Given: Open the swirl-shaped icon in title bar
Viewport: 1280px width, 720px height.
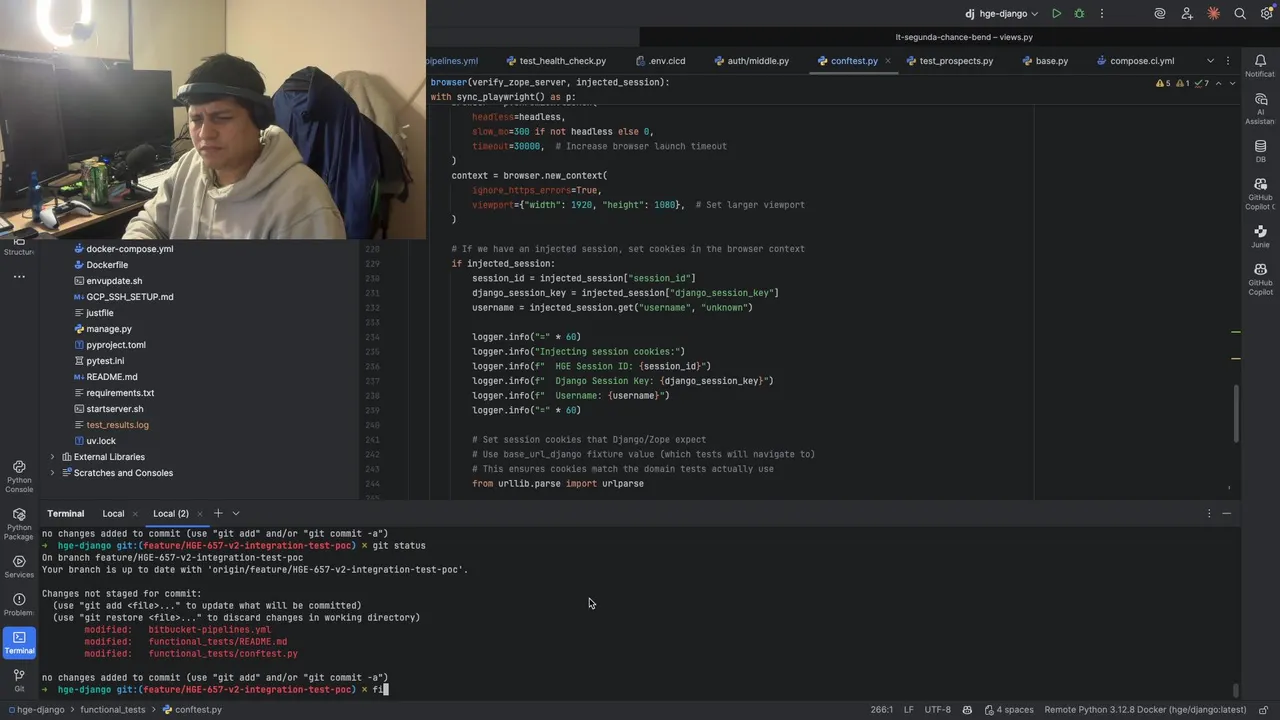Looking at the screenshot, I should coord(1160,14).
